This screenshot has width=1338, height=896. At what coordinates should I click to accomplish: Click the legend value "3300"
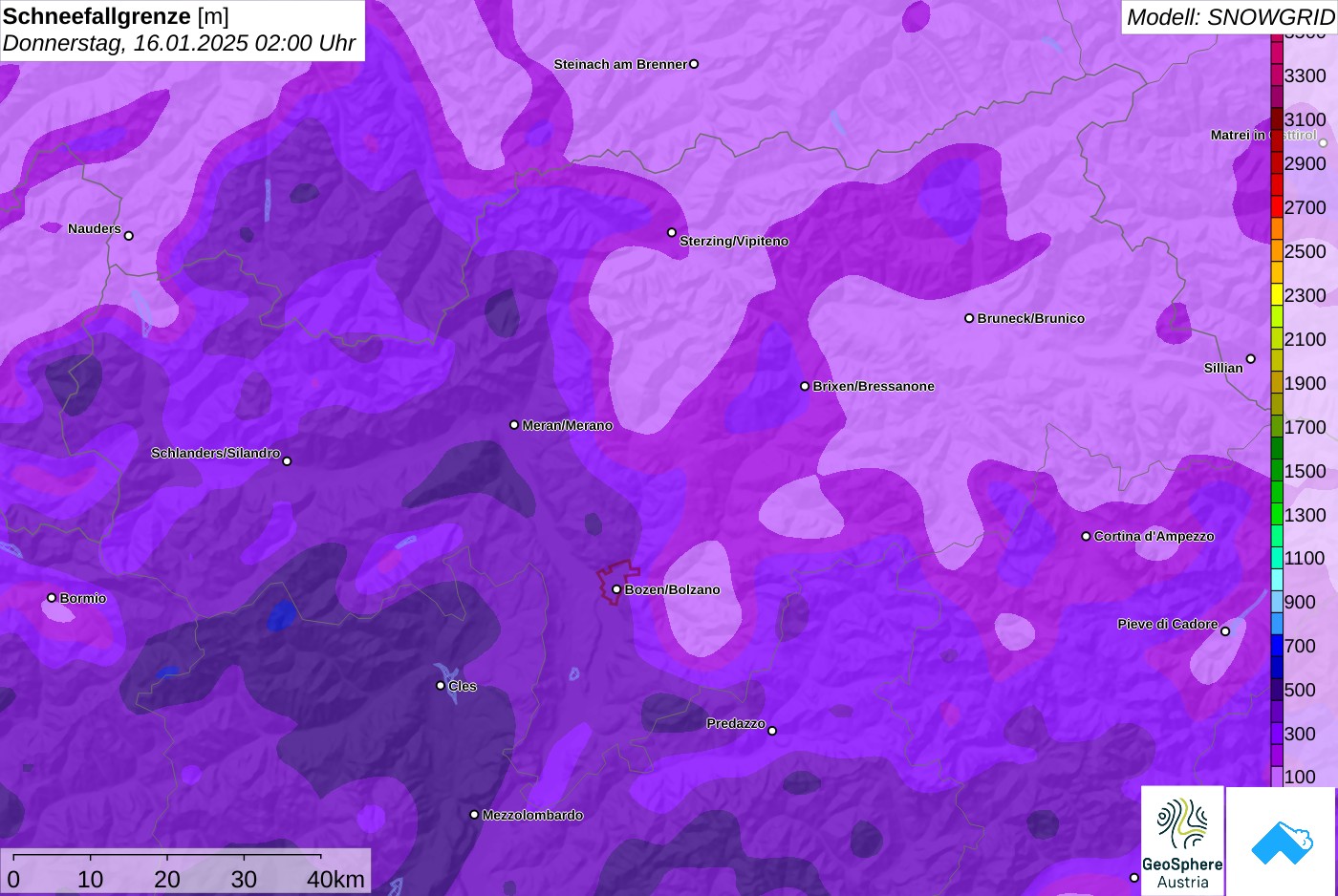(1306, 75)
